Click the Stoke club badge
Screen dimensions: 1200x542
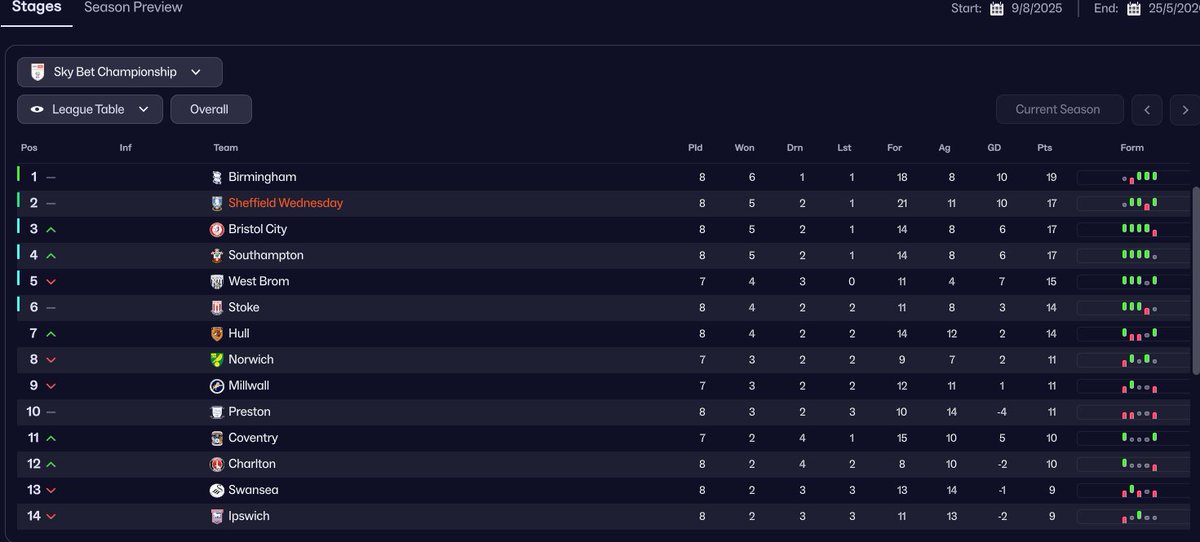click(x=217, y=307)
